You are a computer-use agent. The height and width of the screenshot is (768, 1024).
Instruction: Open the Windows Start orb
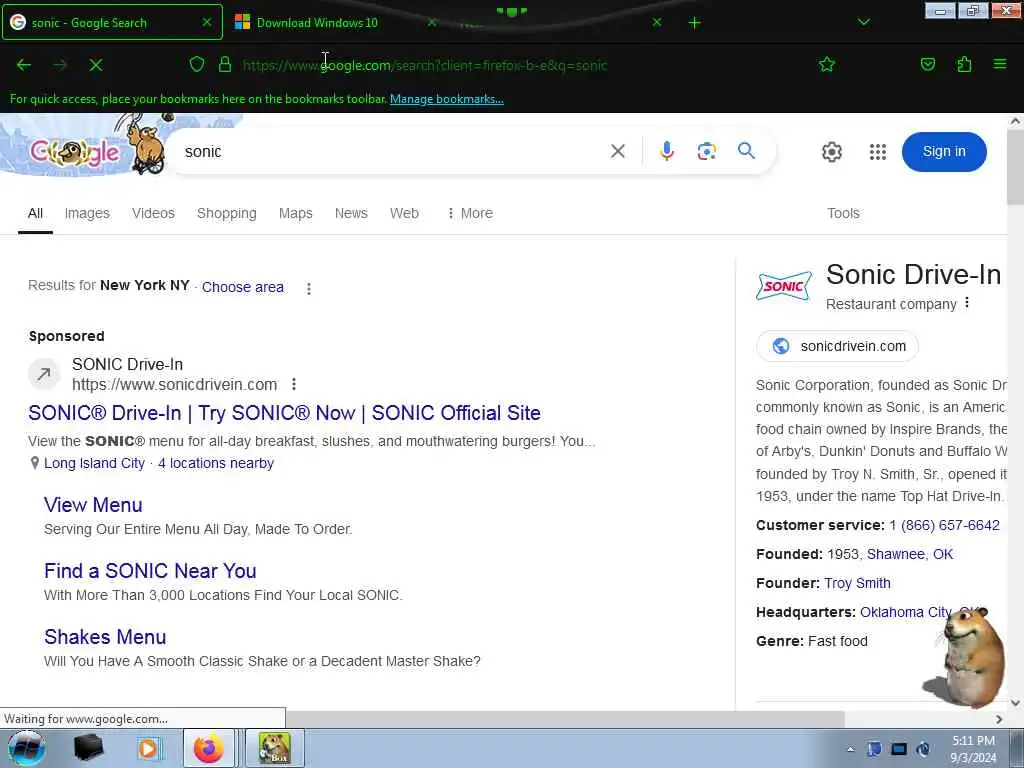26,748
